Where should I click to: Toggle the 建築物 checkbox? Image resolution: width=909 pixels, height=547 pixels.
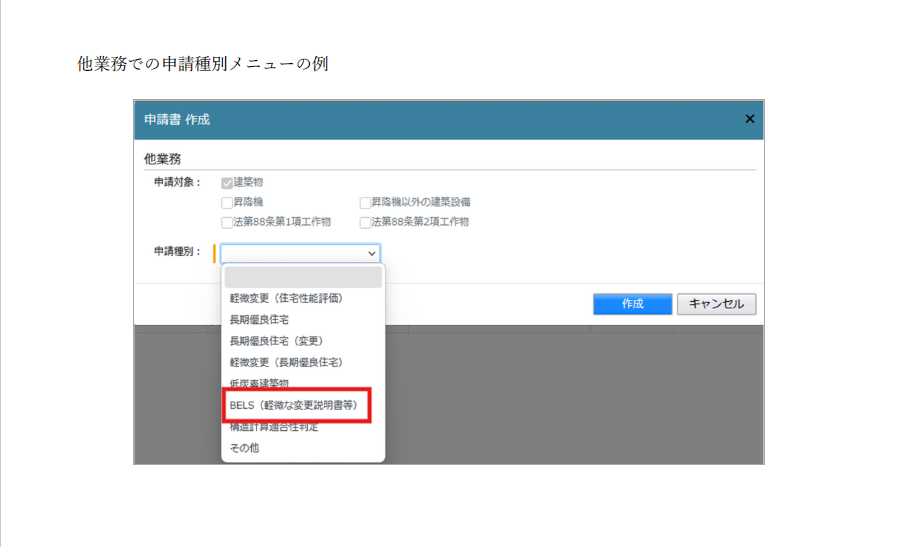pyautogui.click(x=227, y=183)
